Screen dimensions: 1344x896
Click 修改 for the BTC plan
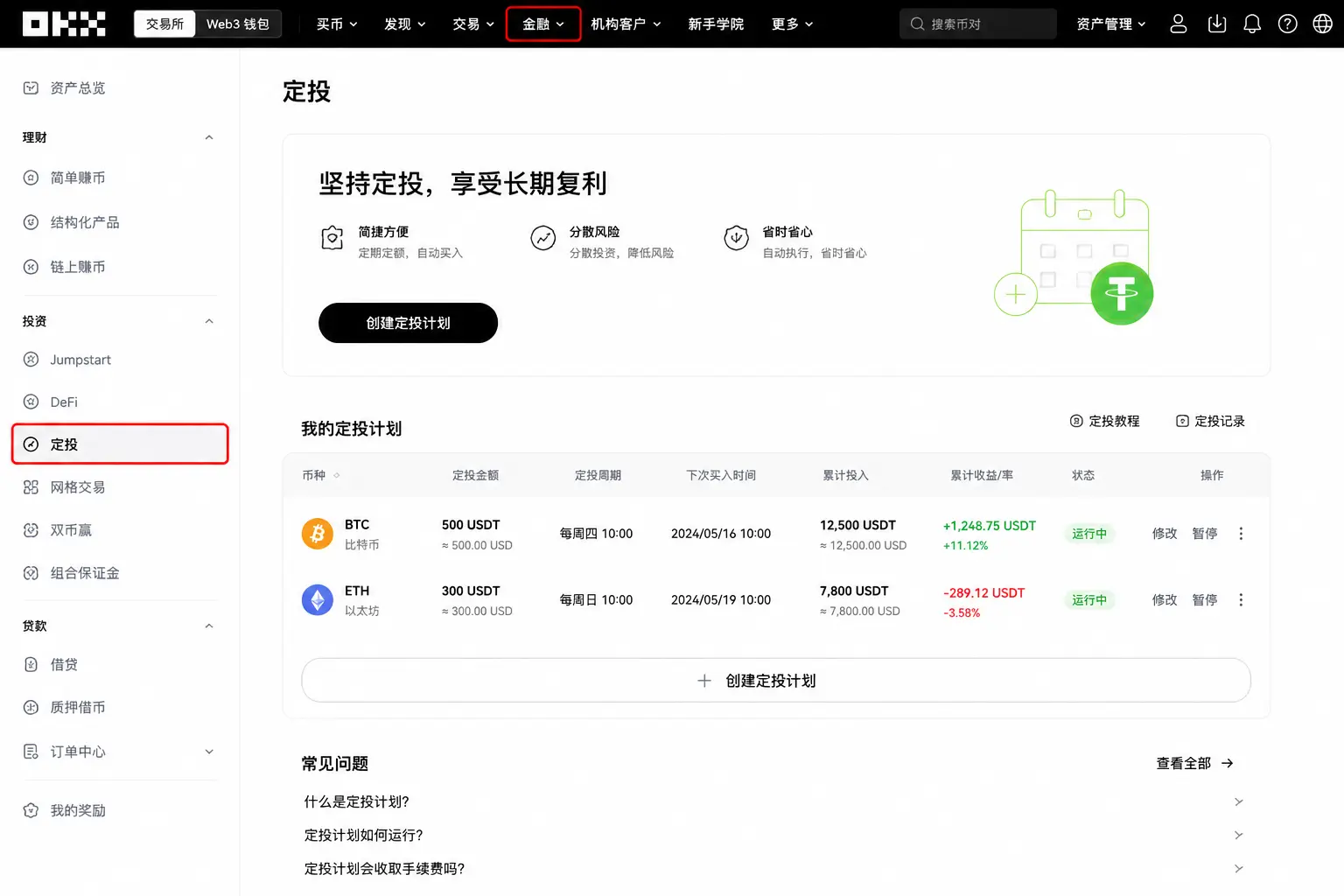(x=1165, y=534)
